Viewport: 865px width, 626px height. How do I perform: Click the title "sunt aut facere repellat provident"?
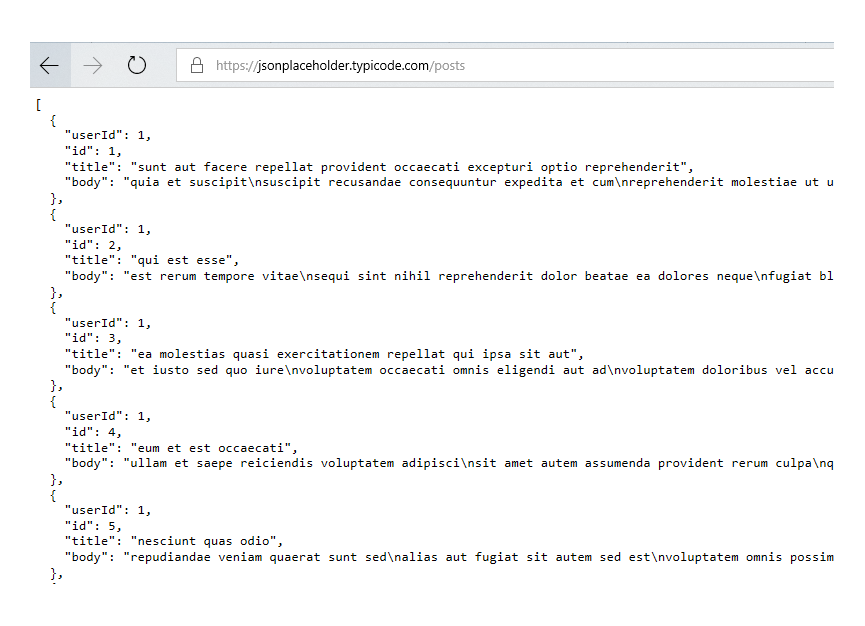click(410, 167)
